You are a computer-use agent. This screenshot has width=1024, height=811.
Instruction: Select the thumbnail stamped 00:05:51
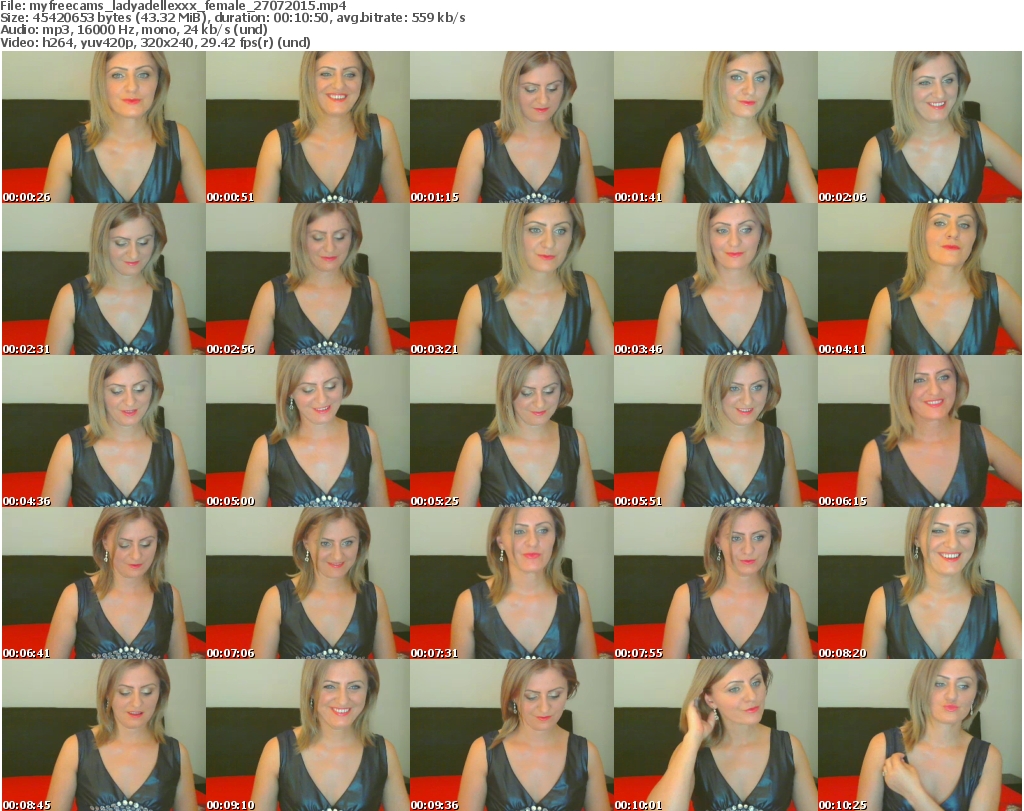point(716,432)
